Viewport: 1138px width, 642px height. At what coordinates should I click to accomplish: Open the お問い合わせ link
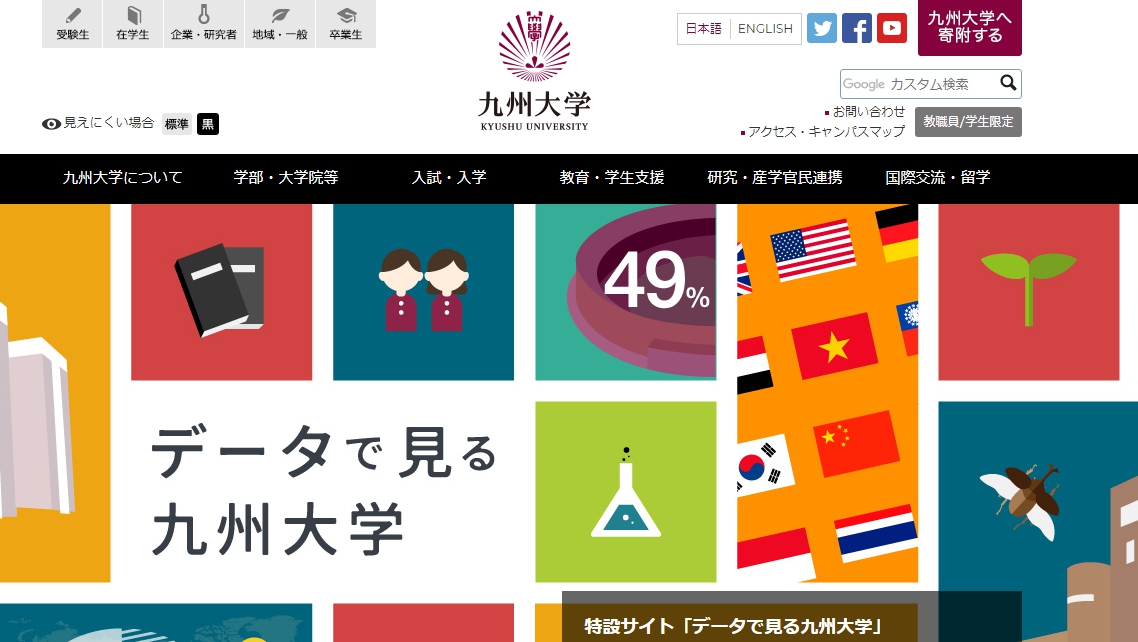click(869, 112)
